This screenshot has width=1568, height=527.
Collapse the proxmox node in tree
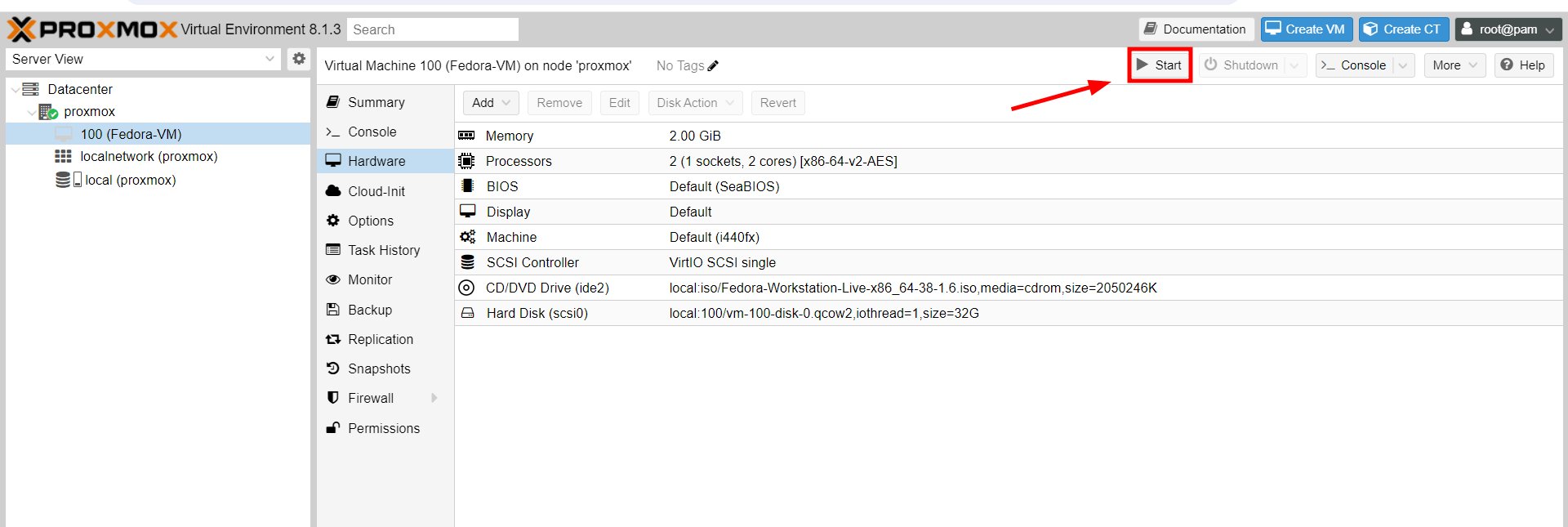(32, 112)
